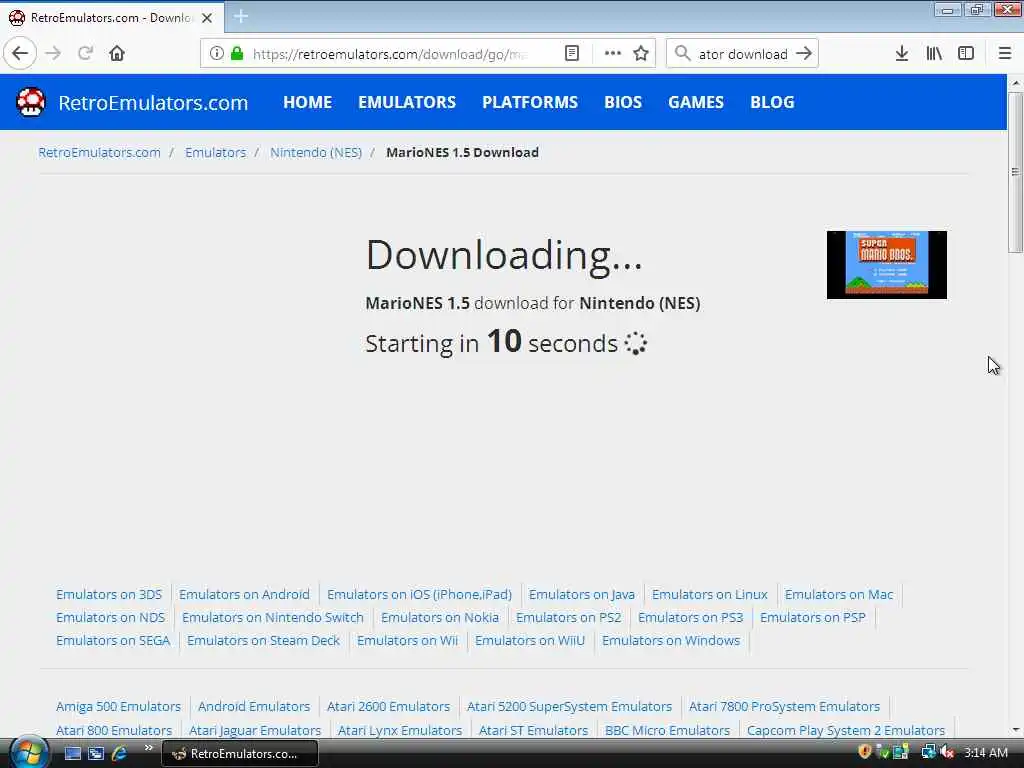This screenshot has width=1024, height=768.
Task: Open the Firefox library icon
Action: (x=934, y=53)
